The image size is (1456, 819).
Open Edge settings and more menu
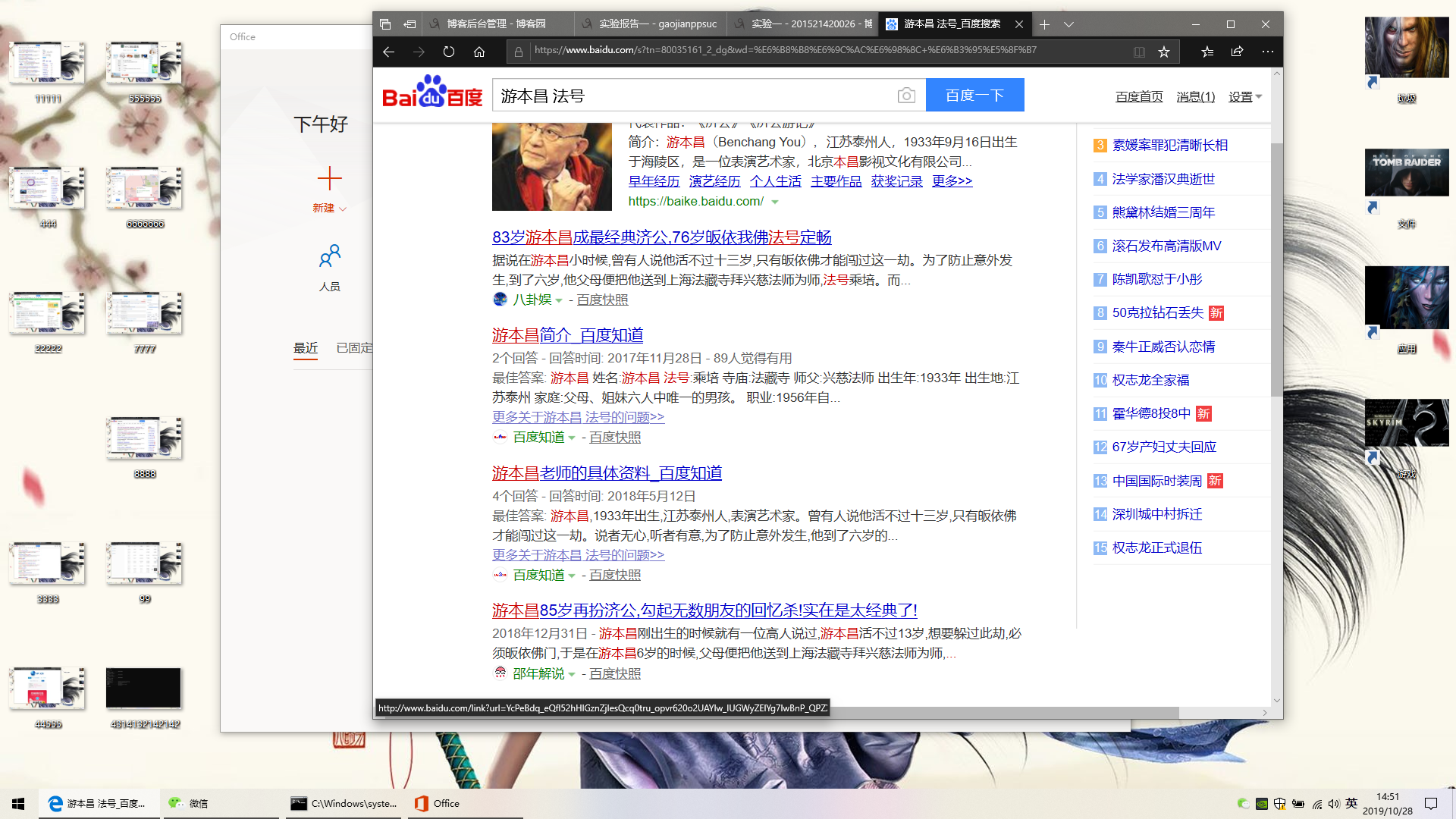tap(1267, 52)
